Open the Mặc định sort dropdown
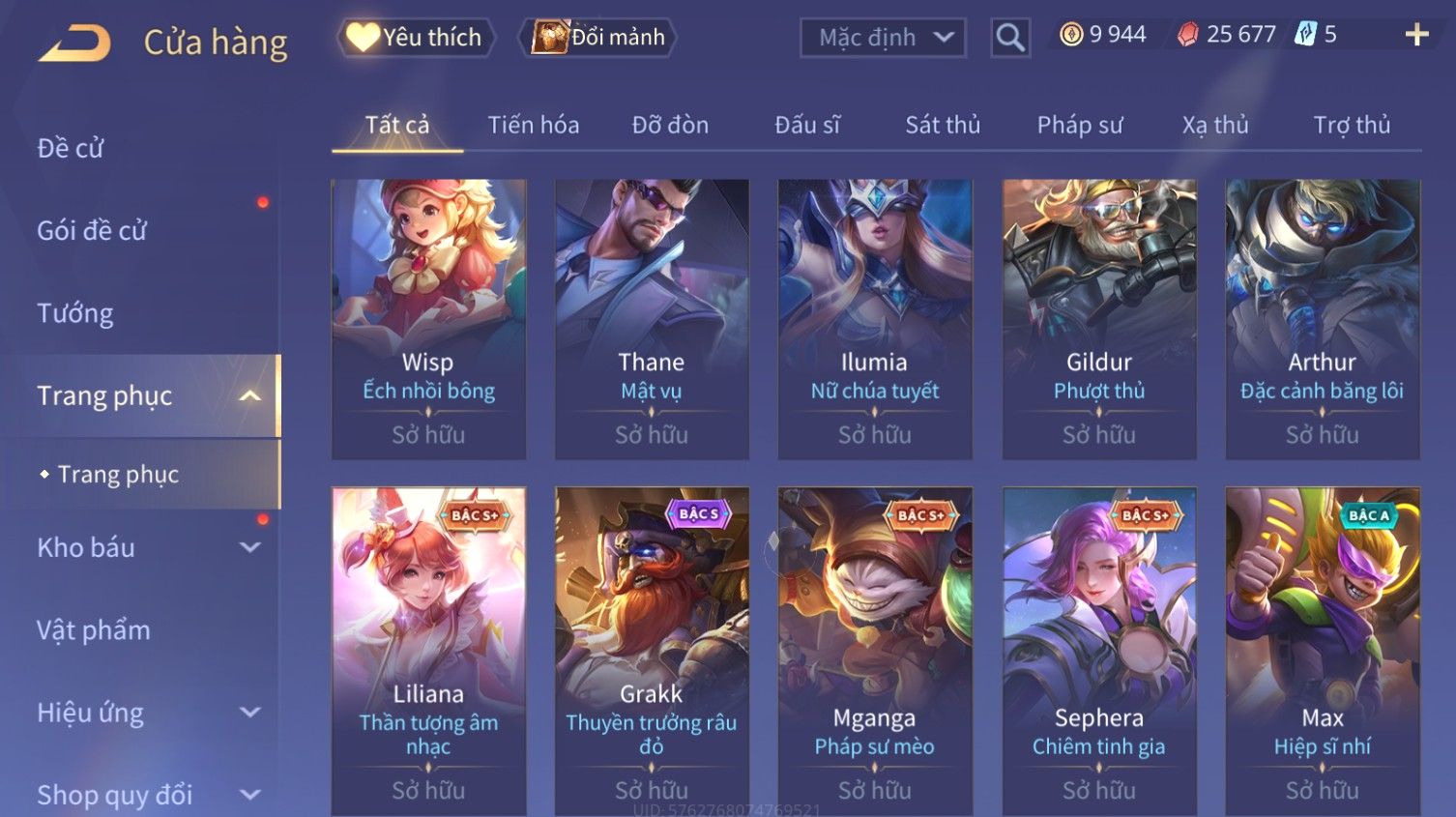 883,38
